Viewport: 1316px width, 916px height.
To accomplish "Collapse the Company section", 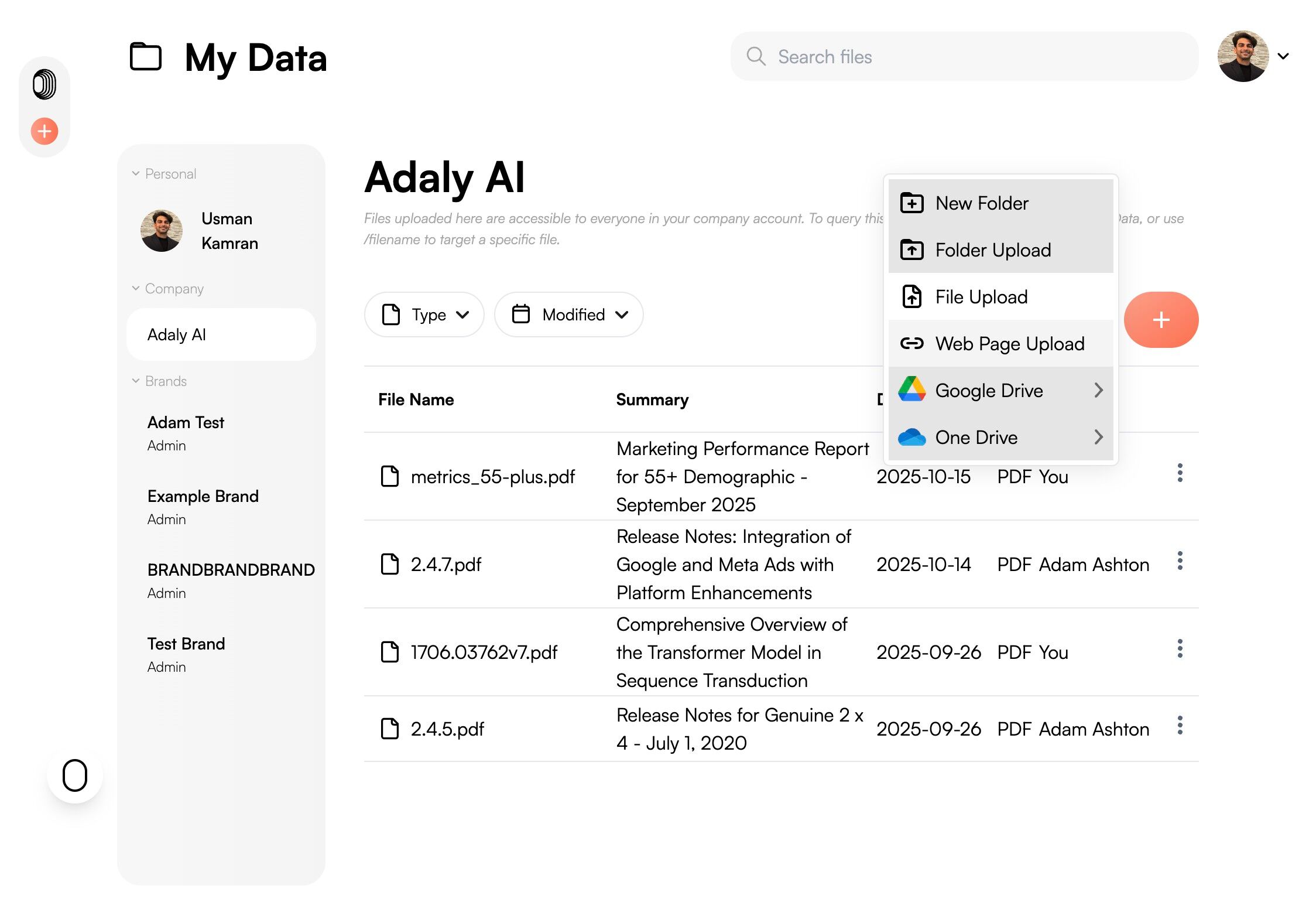I will pyautogui.click(x=136, y=289).
